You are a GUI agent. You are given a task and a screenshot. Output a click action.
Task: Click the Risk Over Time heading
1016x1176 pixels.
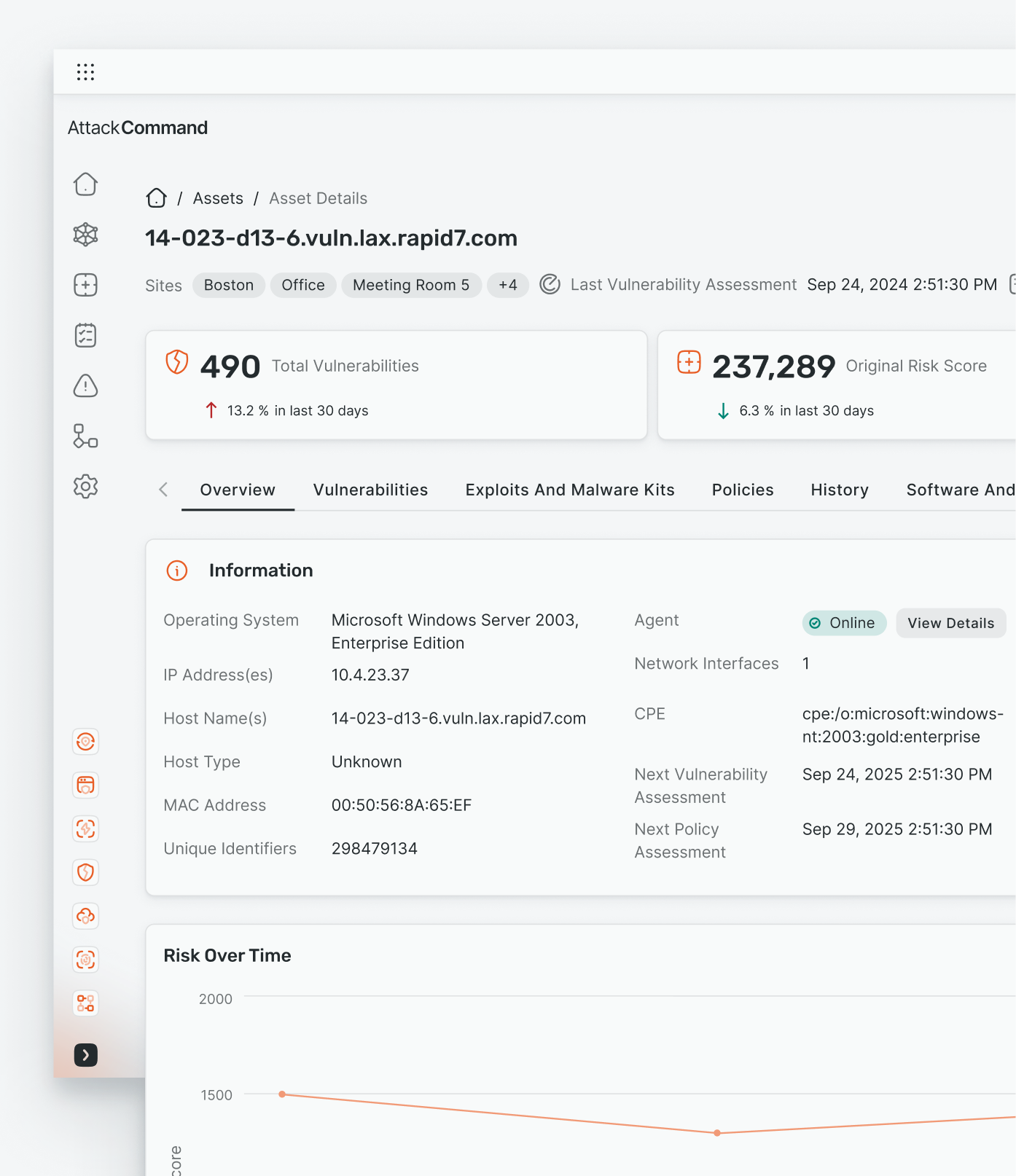pos(227,955)
